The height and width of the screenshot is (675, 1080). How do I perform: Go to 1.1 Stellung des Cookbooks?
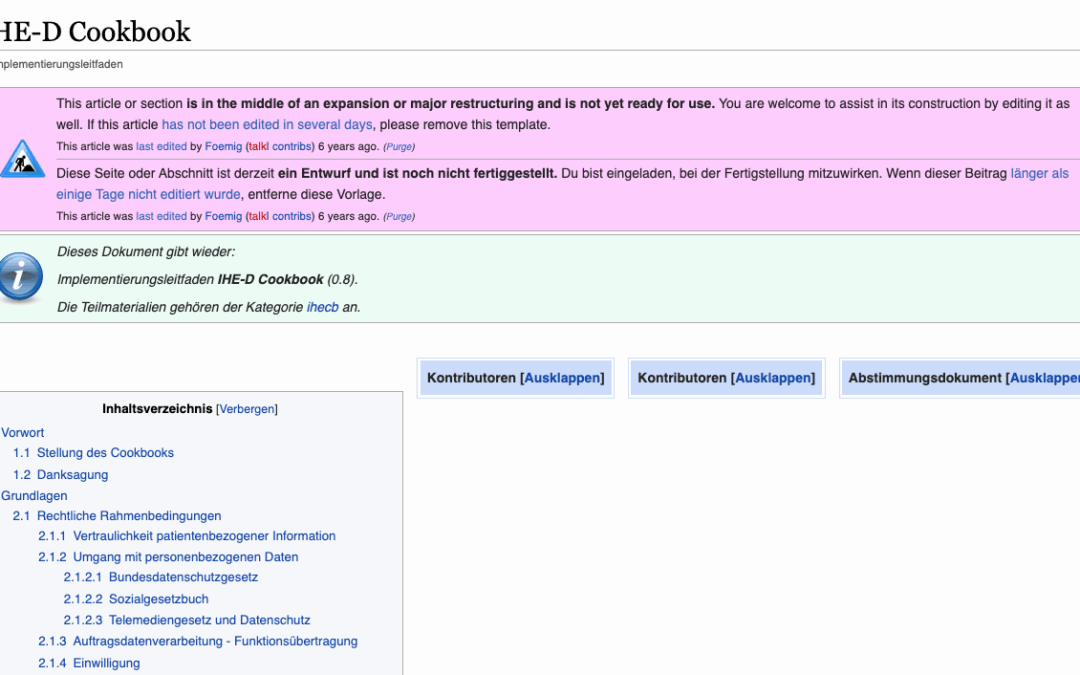pos(93,453)
